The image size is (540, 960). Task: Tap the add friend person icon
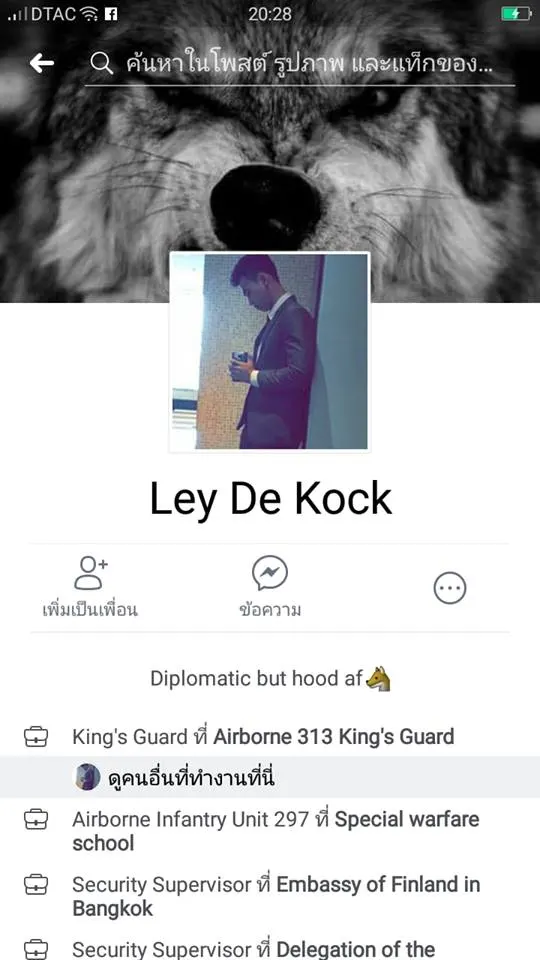pos(90,573)
